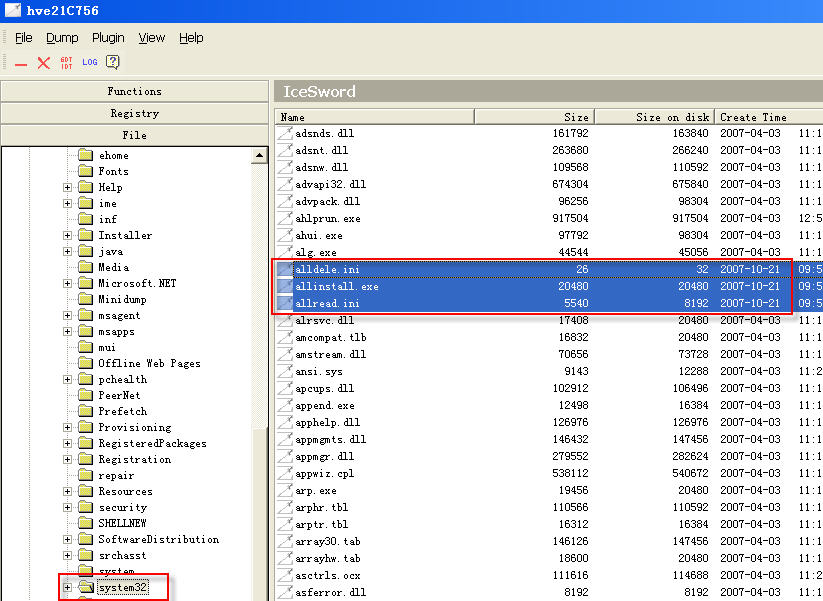Expand the Help folder tree node
This screenshot has height=601, width=823.
67,187
